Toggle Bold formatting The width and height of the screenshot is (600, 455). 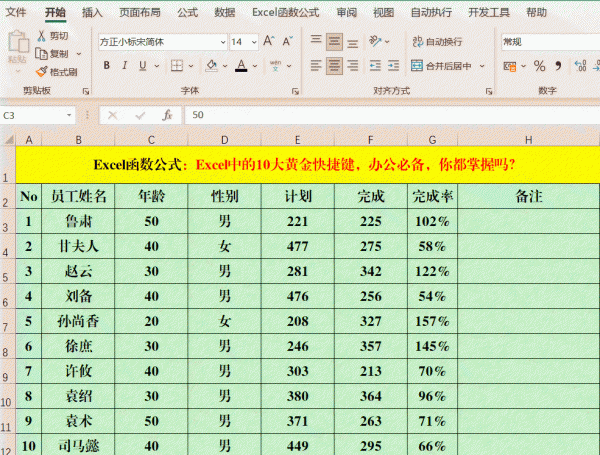click(x=107, y=66)
